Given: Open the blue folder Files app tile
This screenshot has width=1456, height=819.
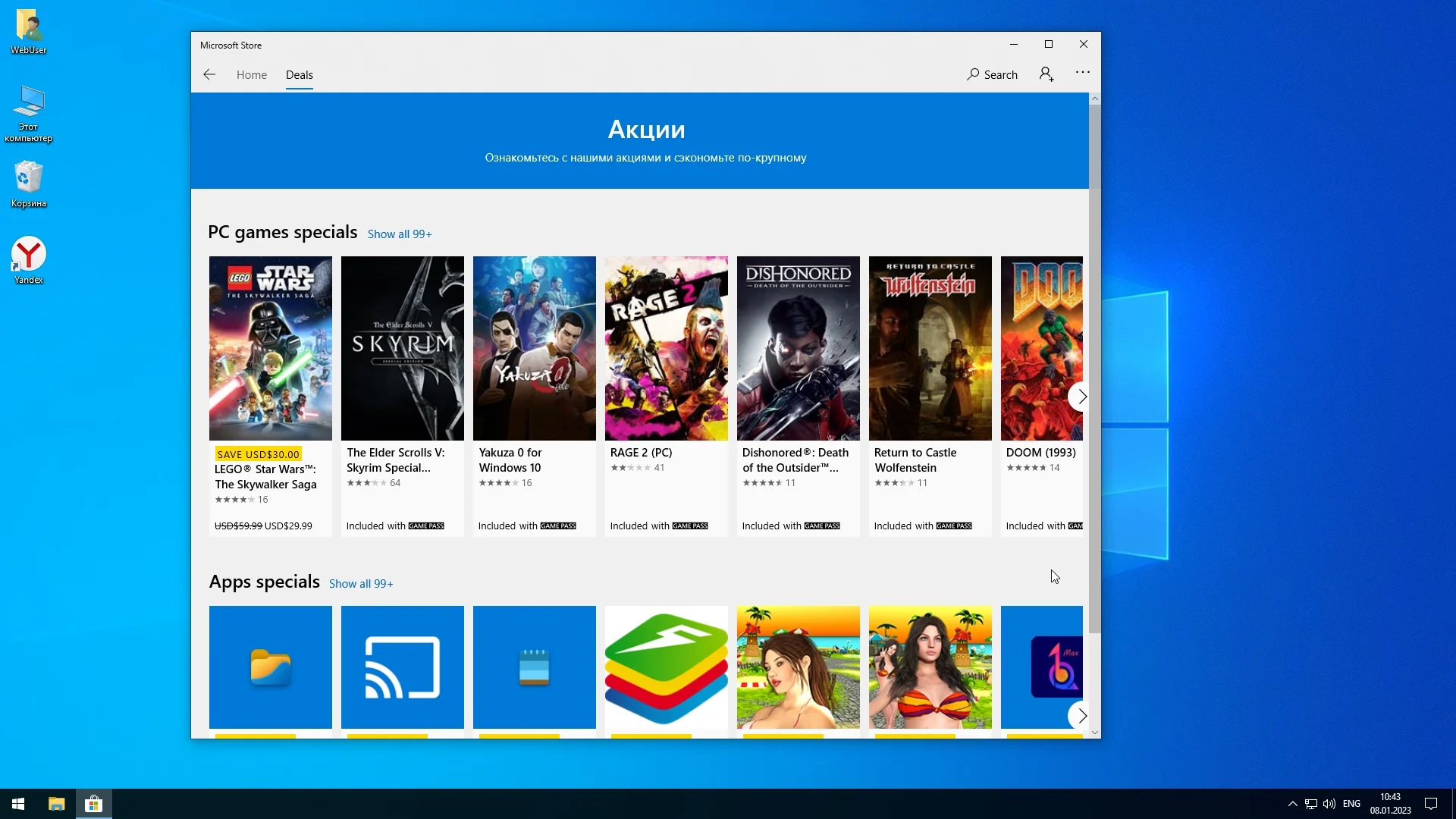Looking at the screenshot, I should tap(270, 667).
